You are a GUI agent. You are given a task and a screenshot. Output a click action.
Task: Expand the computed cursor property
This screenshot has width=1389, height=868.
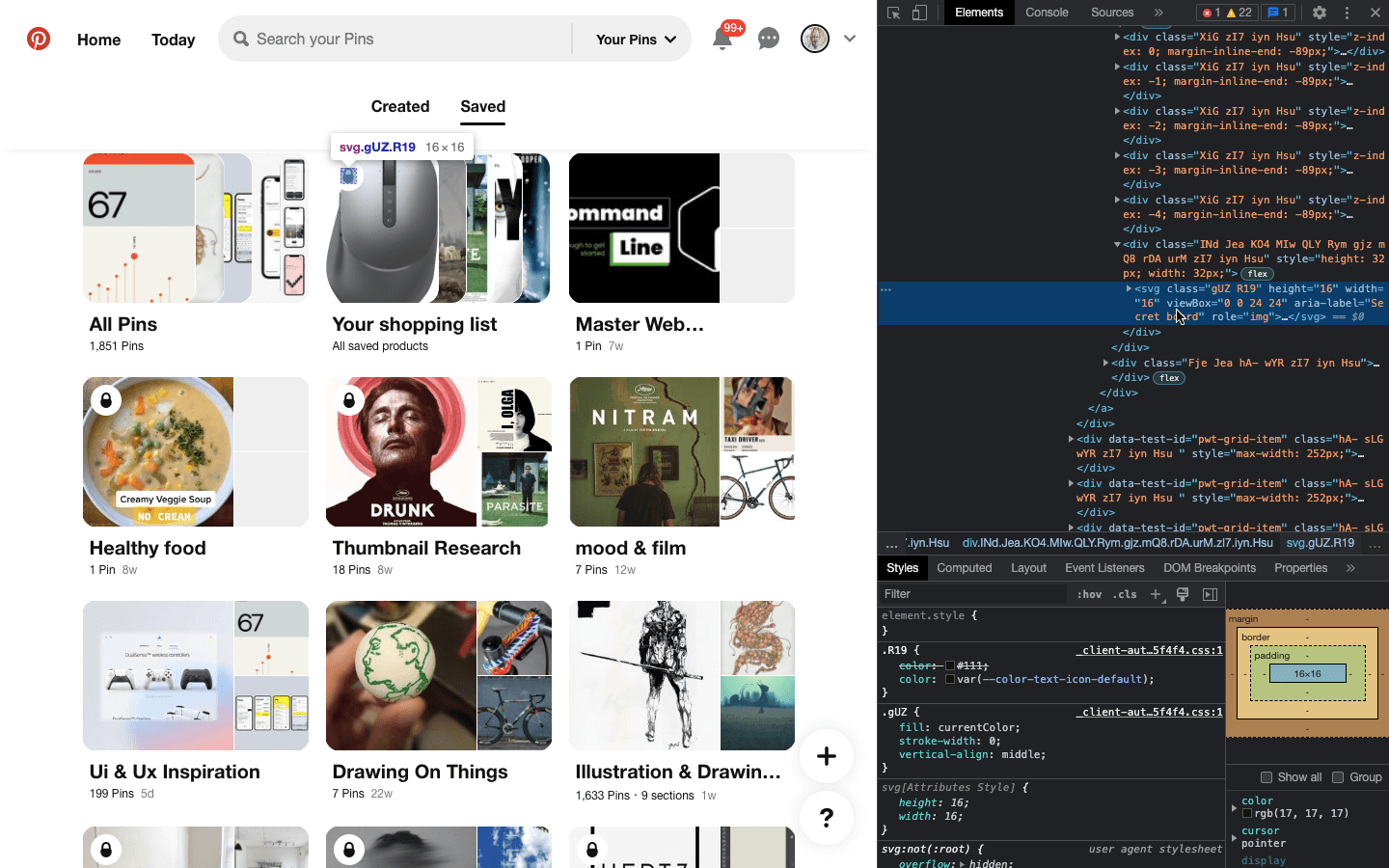(x=1234, y=837)
